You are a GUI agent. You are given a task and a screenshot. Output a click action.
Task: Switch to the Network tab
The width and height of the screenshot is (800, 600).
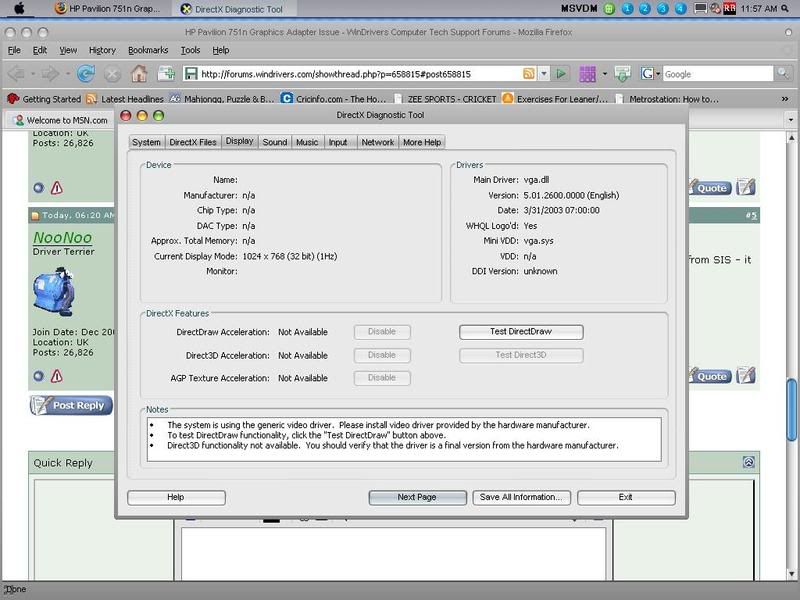(x=378, y=142)
